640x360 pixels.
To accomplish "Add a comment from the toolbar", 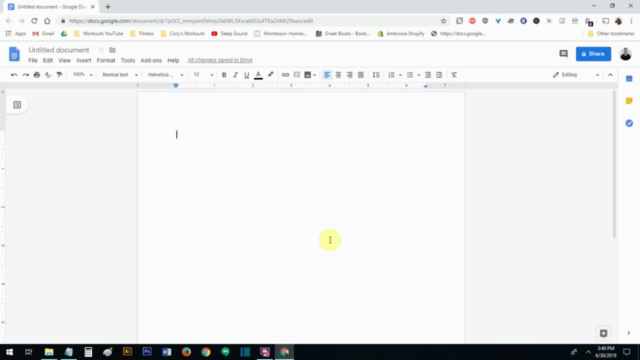I will point(297,75).
